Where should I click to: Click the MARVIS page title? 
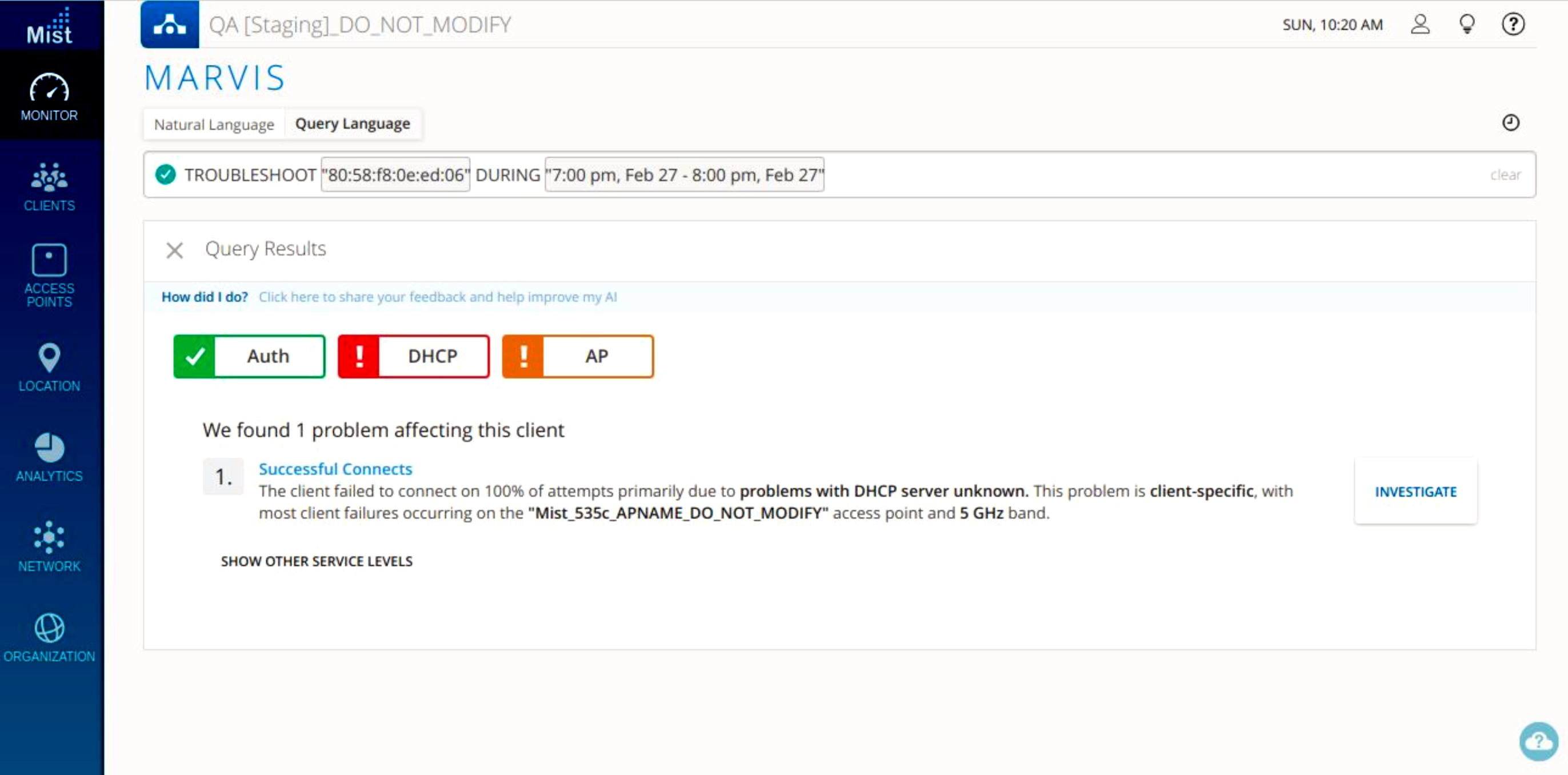(x=214, y=78)
